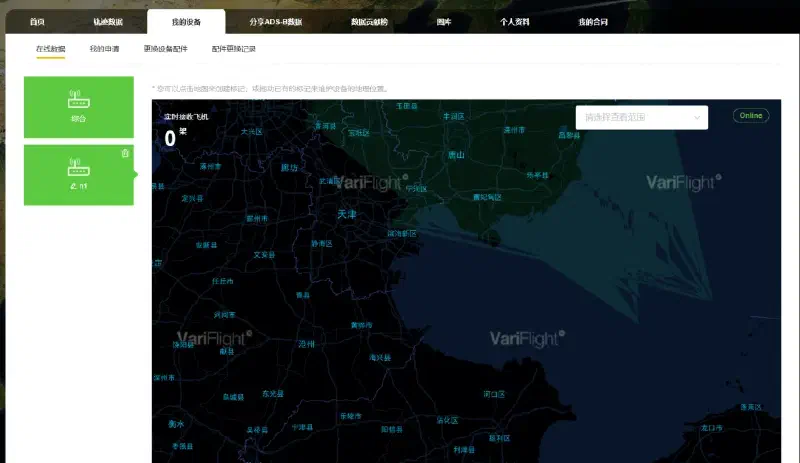Click the chevron arrow in the range dropdown
The width and height of the screenshot is (800, 463).
(697, 117)
